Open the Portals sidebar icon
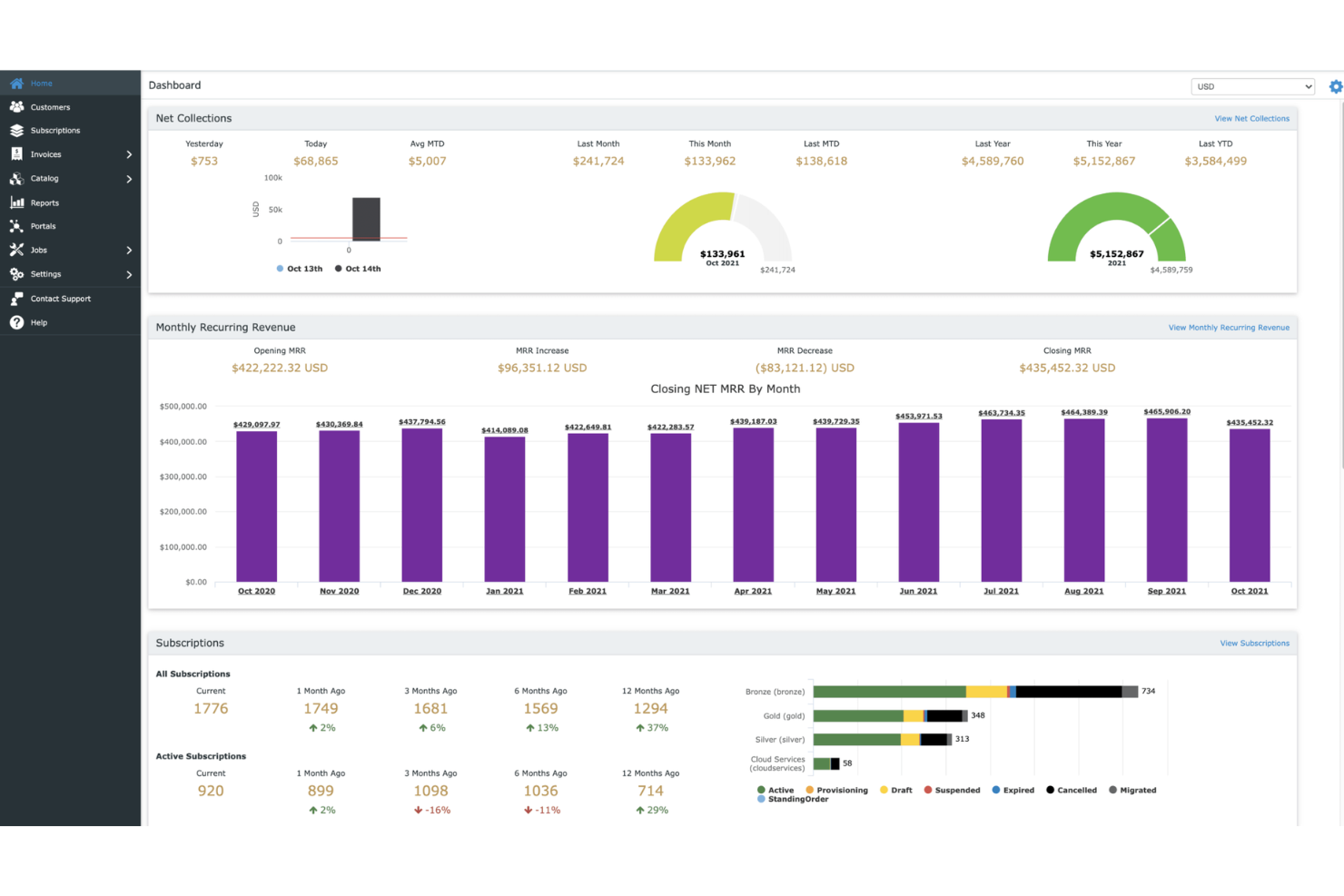The width and height of the screenshot is (1344, 896). [16, 226]
